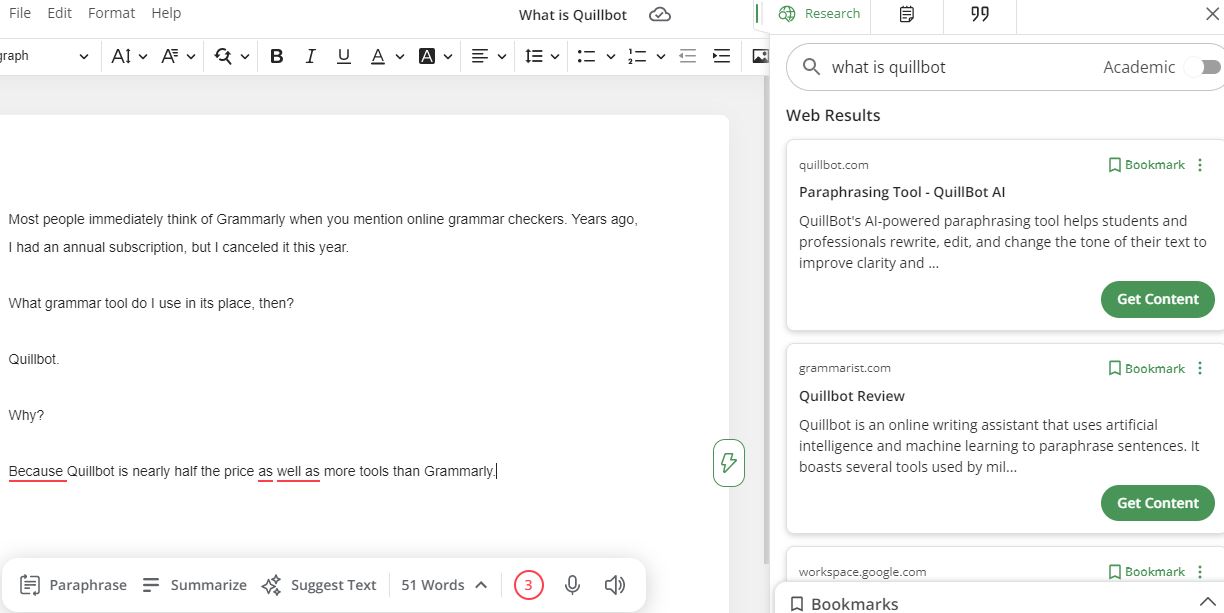Click the cloud sync icon beside document title
Viewport: 1224px width, 613px height.
[x=659, y=15]
